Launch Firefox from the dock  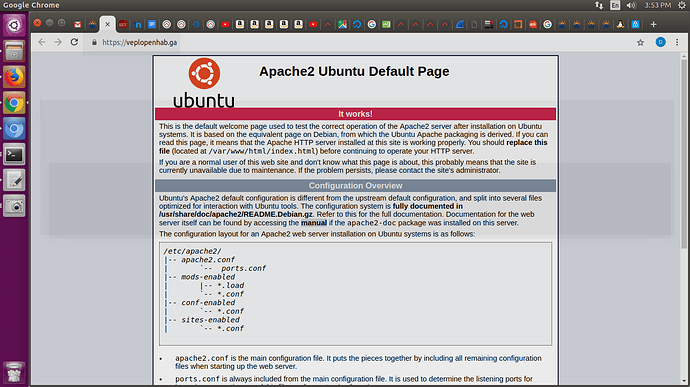coord(14,77)
